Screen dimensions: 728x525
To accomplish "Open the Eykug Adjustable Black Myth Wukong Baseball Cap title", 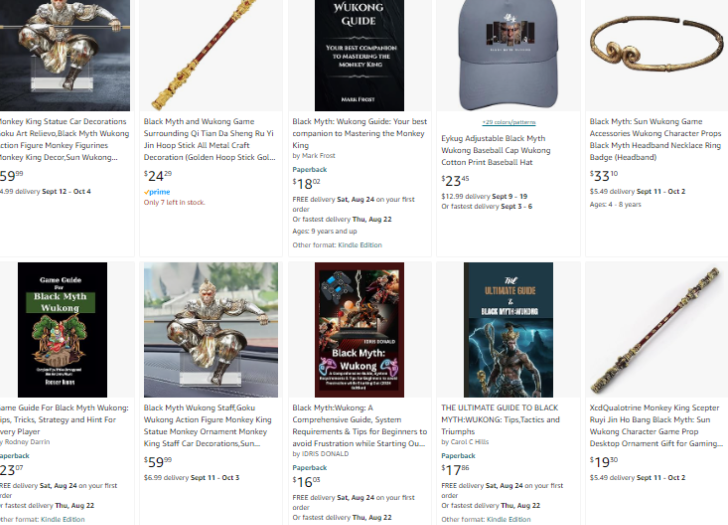I will [x=495, y=150].
